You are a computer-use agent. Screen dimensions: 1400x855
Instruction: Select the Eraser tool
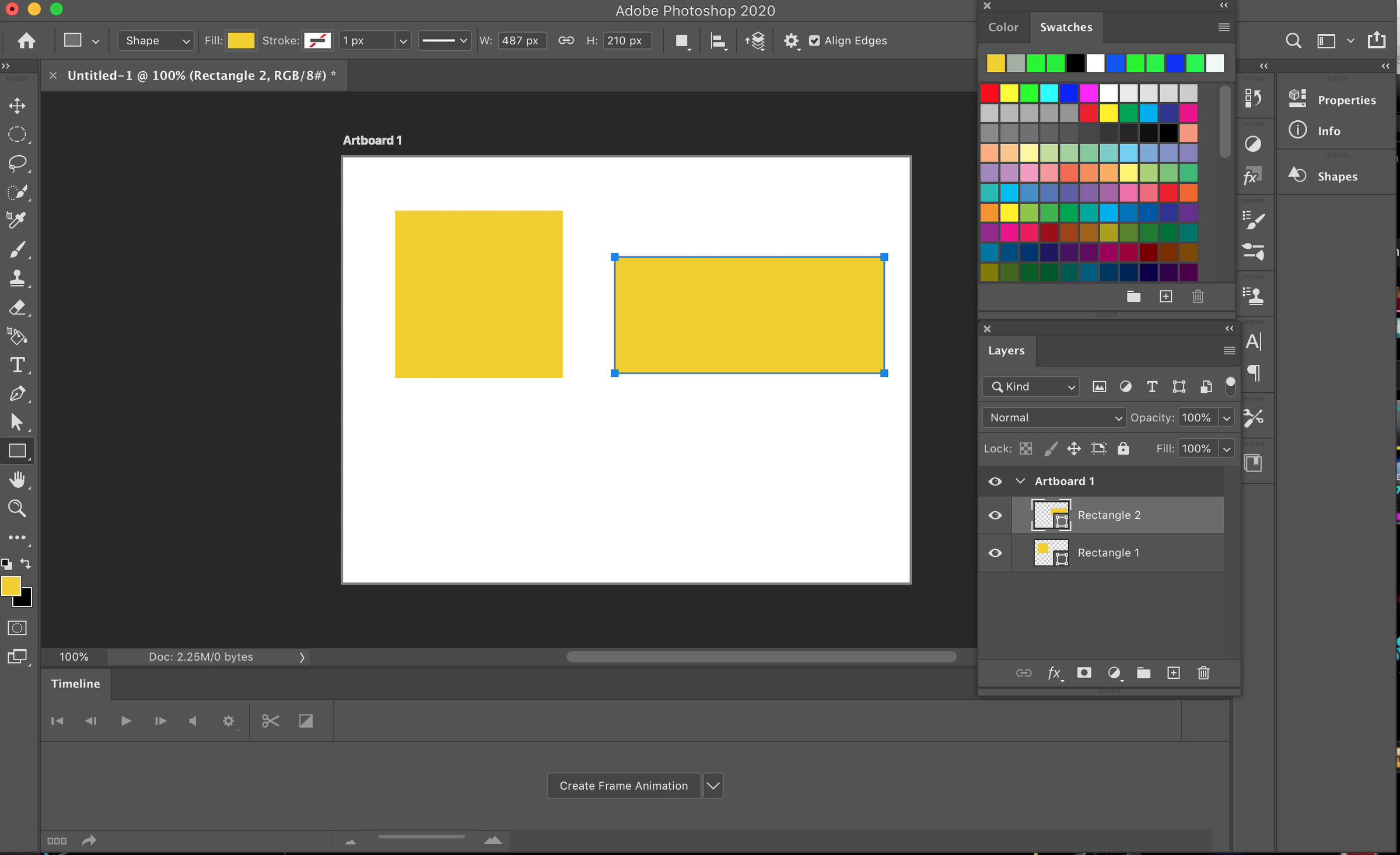coord(17,307)
